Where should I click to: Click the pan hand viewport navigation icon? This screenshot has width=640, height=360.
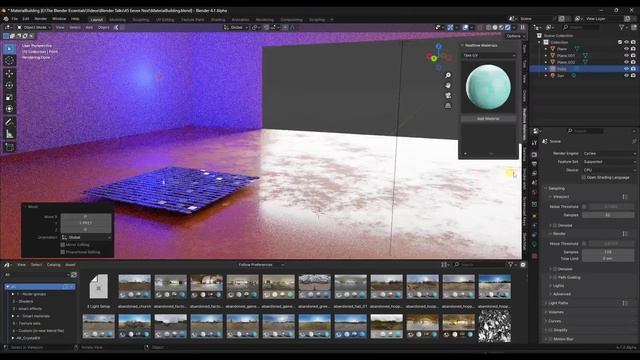coord(448,85)
